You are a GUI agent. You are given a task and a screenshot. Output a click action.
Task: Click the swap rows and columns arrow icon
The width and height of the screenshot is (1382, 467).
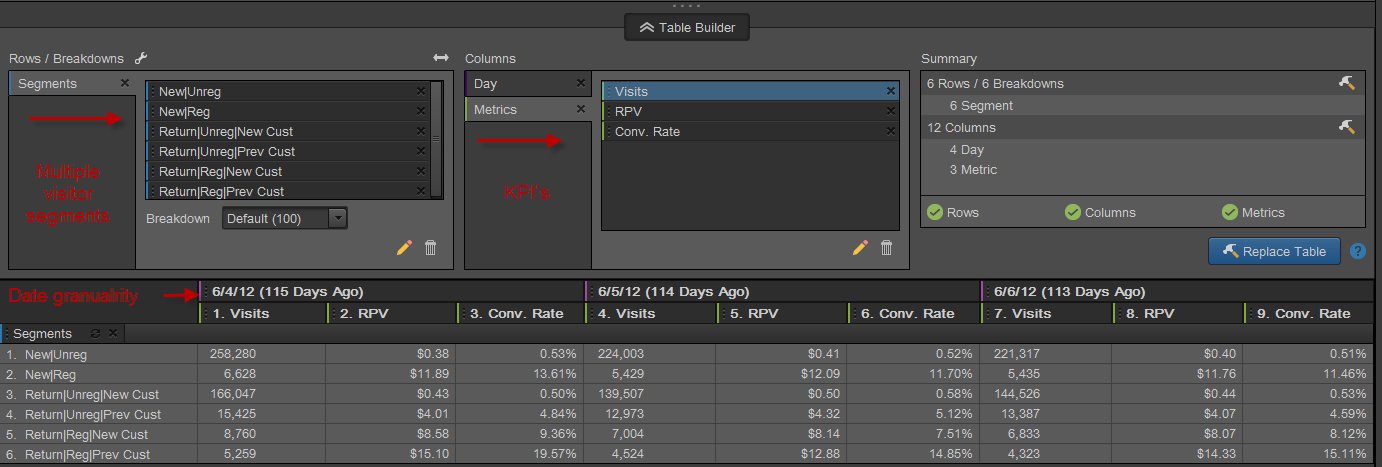tap(441, 59)
